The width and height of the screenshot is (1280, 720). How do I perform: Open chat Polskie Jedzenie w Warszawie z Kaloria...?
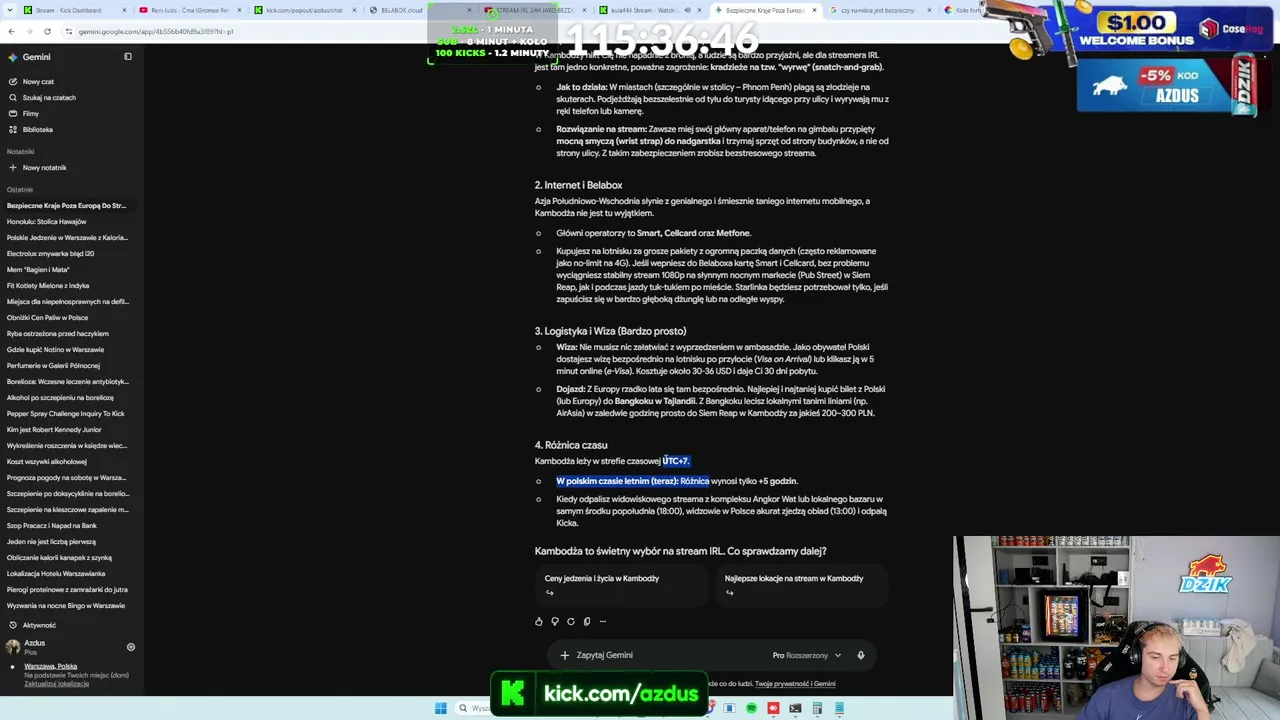[x=67, y=238]
